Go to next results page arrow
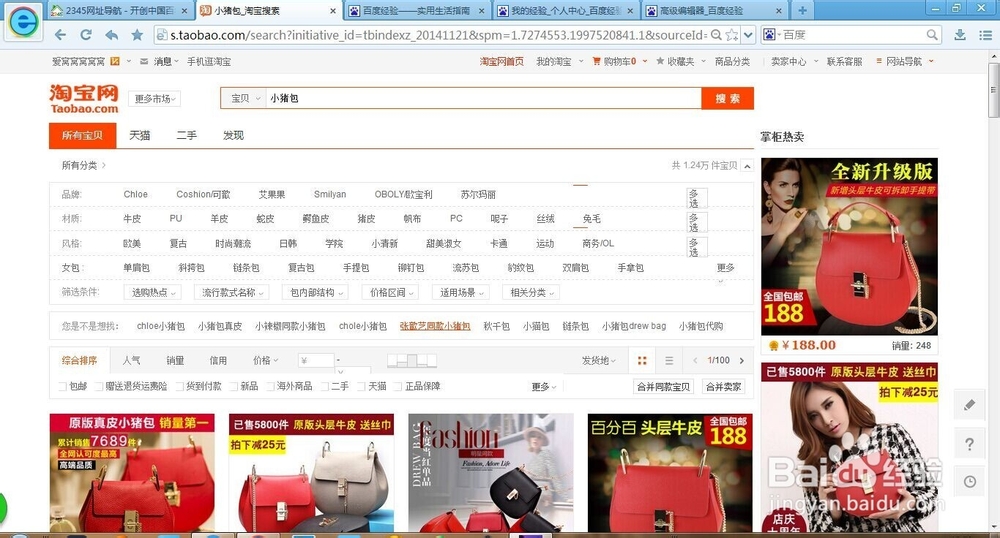This screenshot has width=1000, height=538. [x=742, y=361]
